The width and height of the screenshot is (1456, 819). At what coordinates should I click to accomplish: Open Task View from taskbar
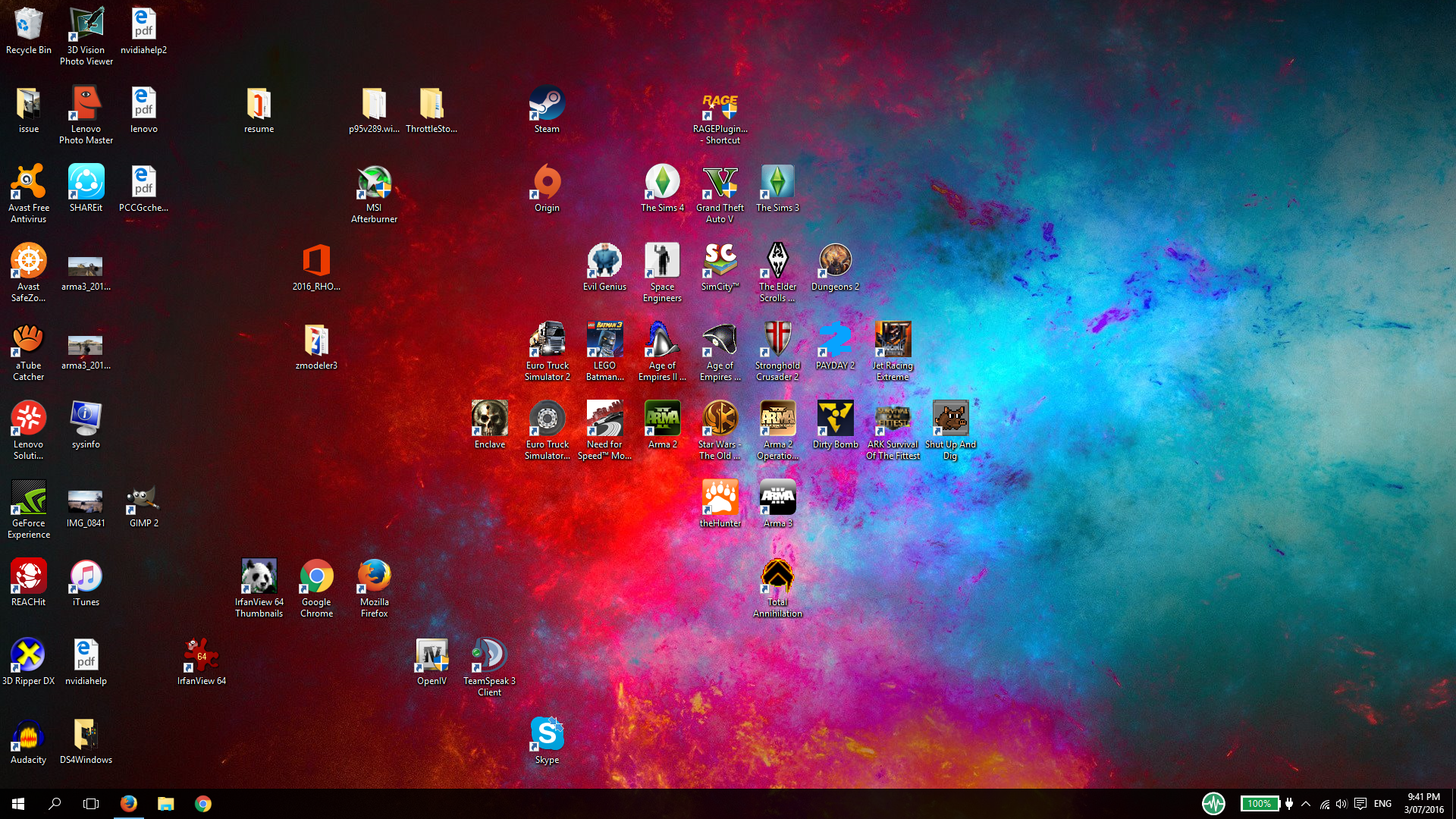[x=91, y=804]
